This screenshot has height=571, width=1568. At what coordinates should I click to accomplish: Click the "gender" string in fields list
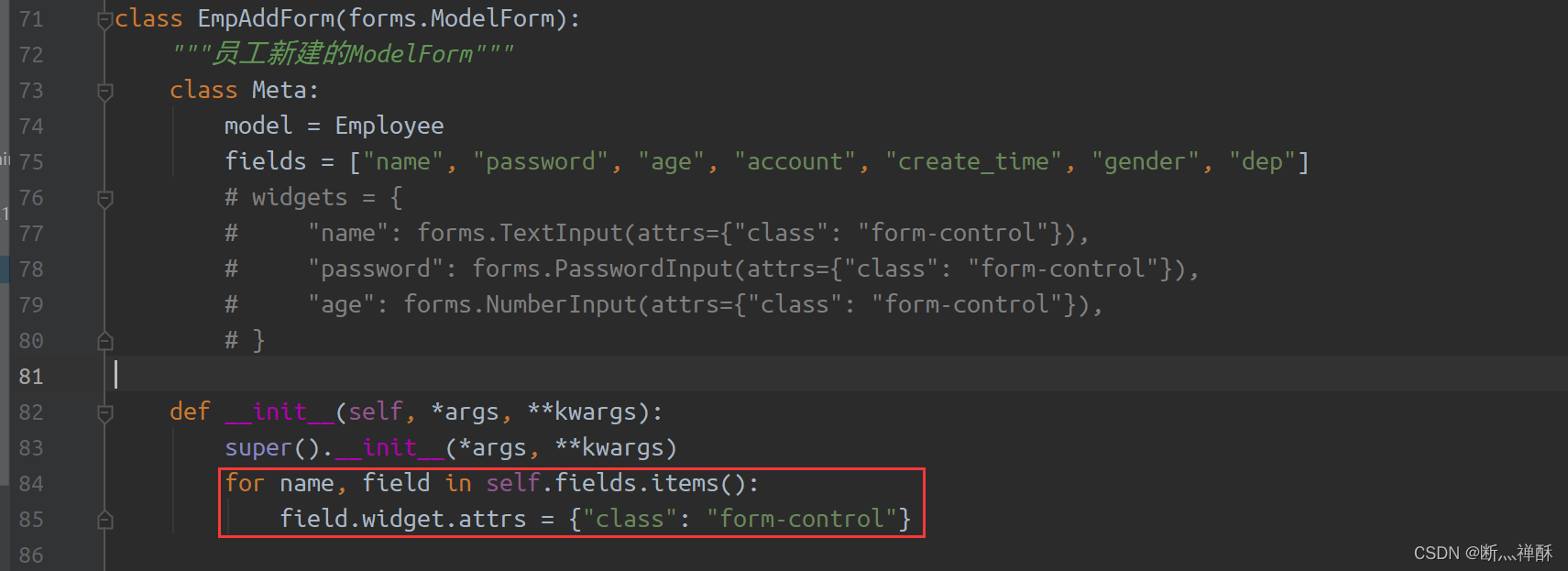point(1146,161)
